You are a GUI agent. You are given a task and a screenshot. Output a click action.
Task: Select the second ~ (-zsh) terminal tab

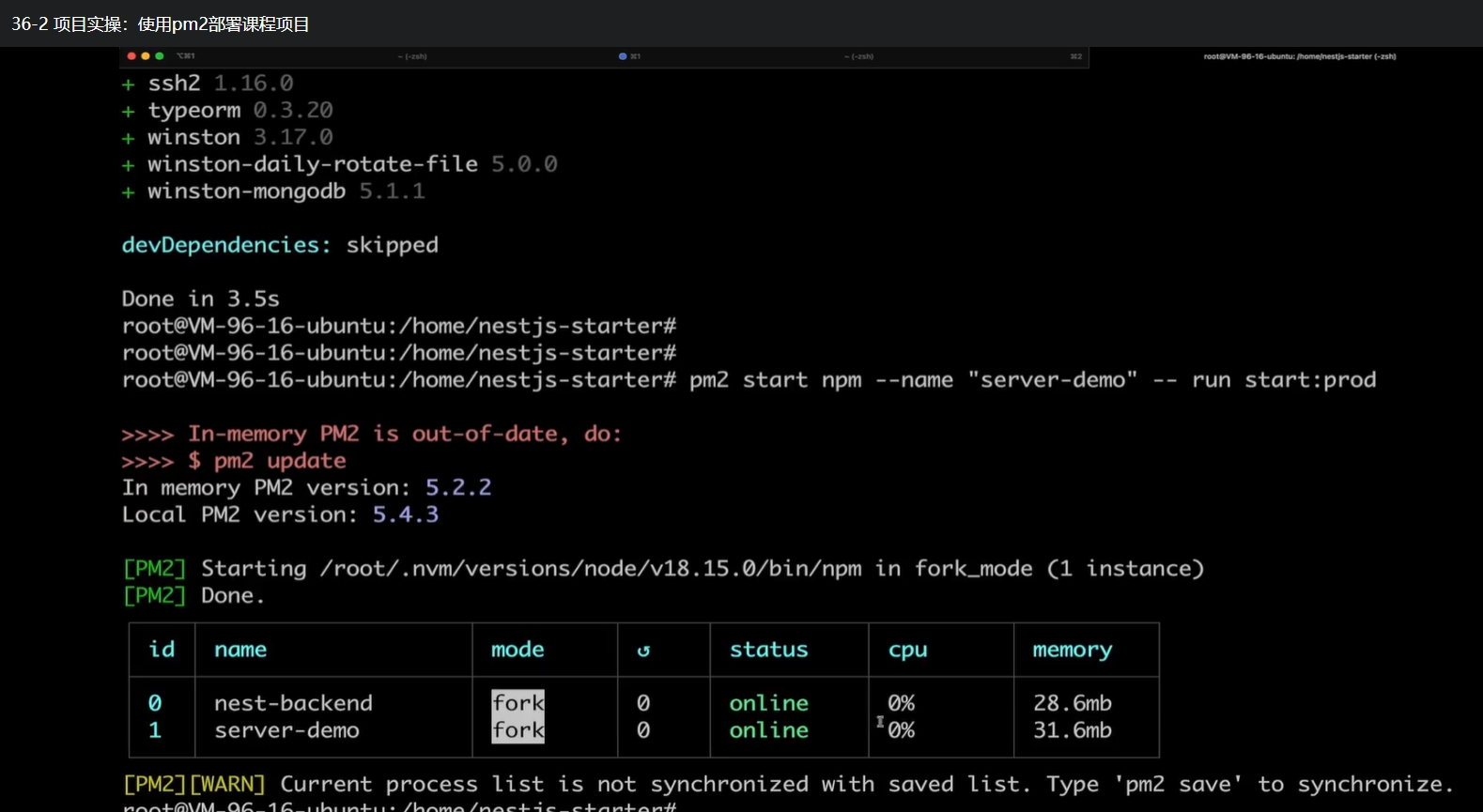pyautogui.click(x=859, y=56)
